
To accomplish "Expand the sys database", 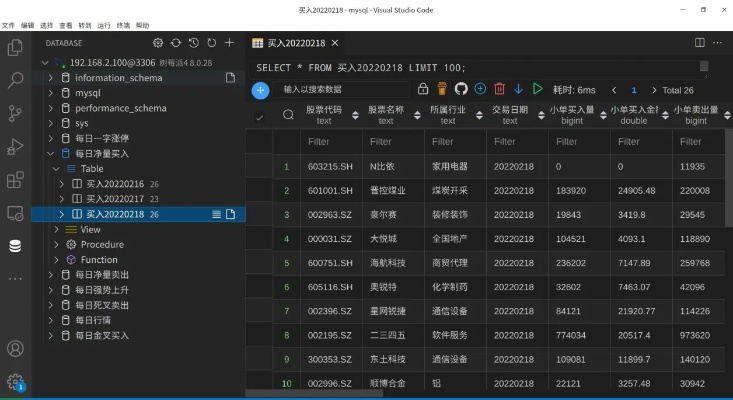I will tap(50, 123).
